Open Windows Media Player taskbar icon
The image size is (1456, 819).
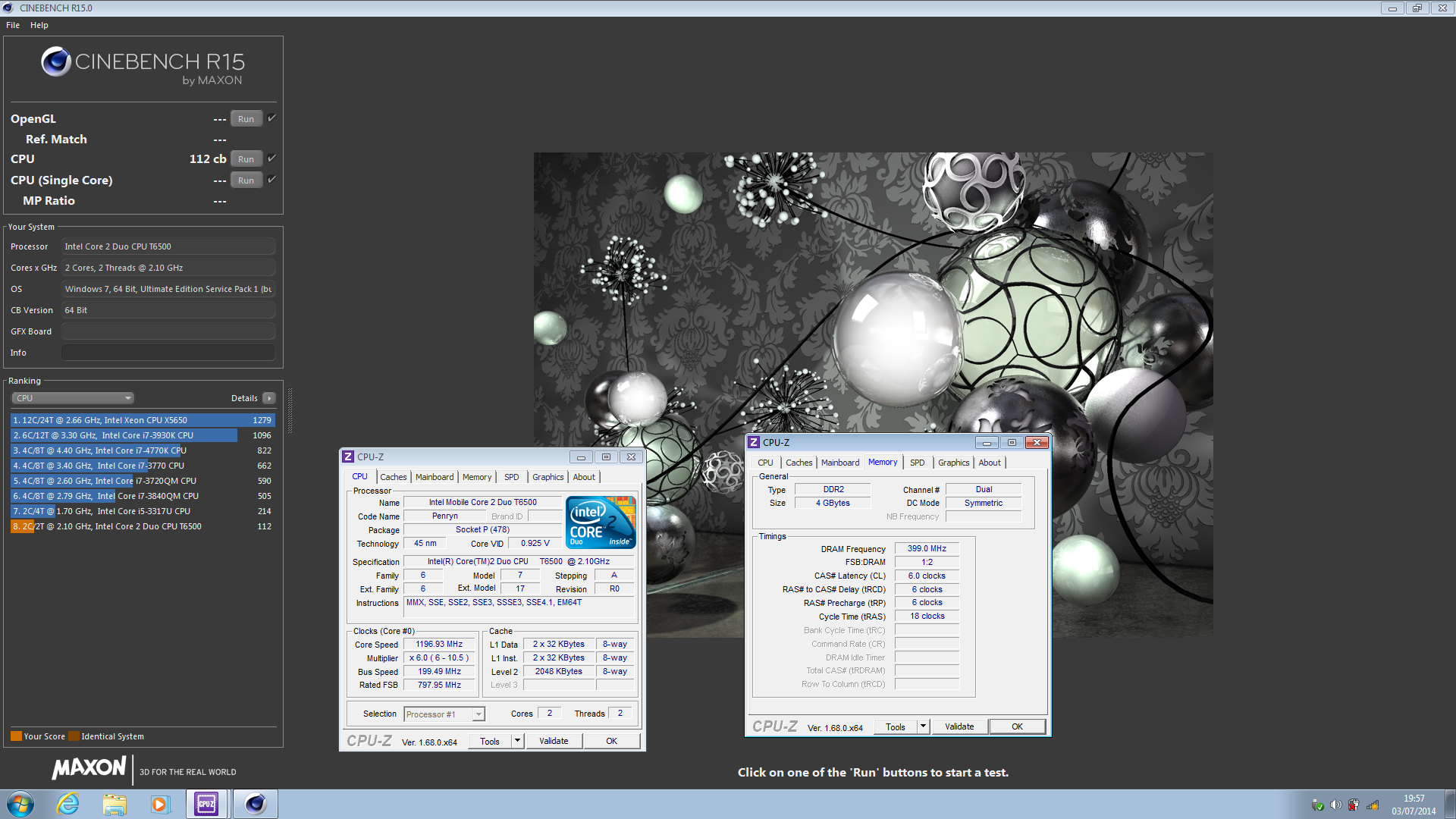pyautogui.click(x=160, y=804)
